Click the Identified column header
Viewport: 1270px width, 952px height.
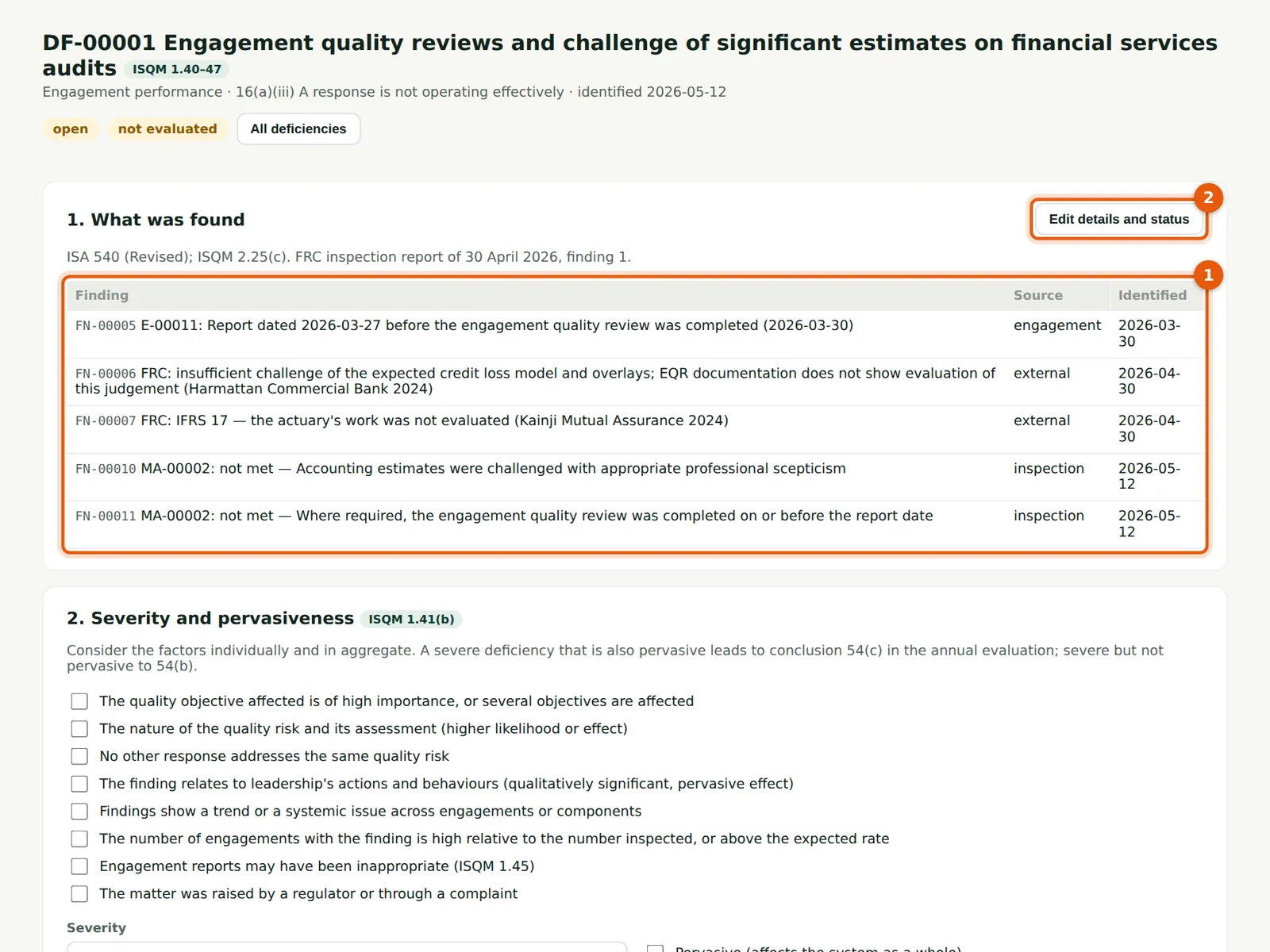(x=1152, y=295)
